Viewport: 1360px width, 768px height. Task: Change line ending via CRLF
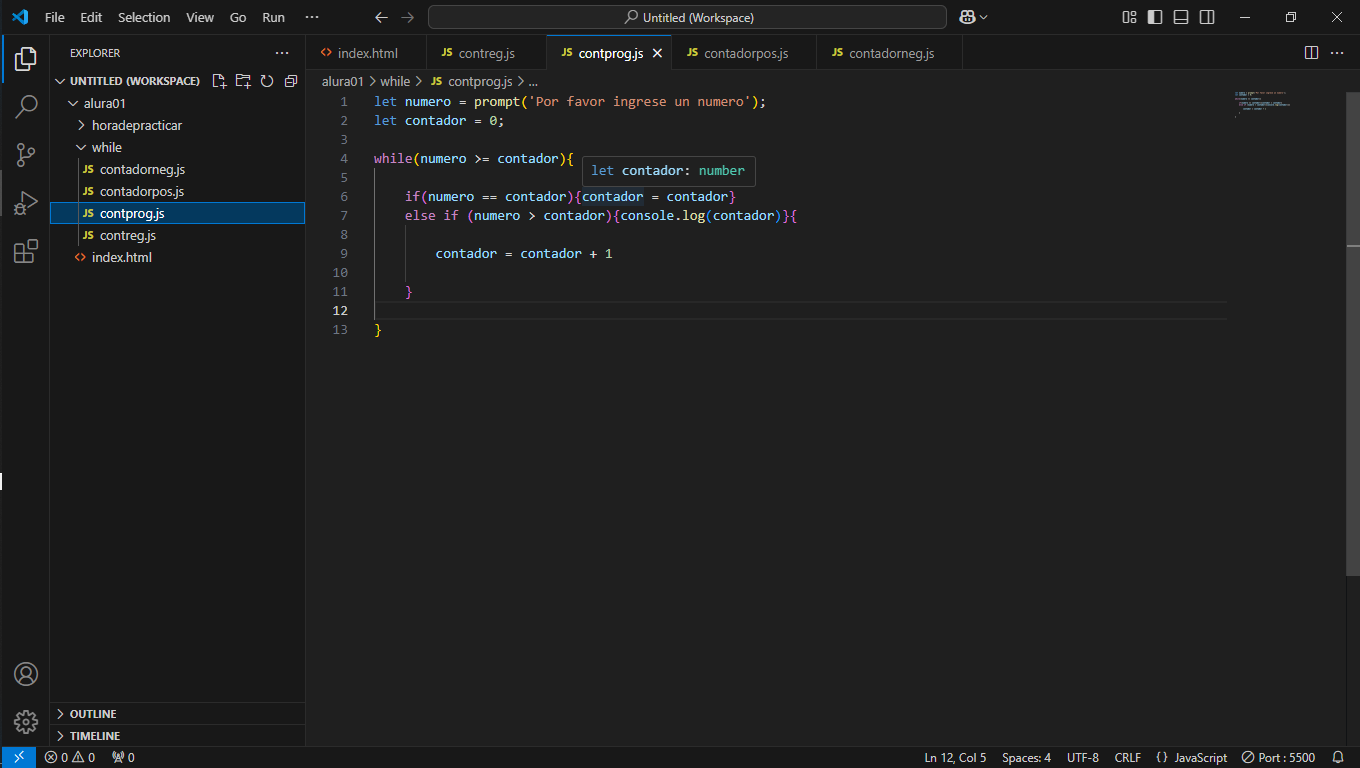1128,757
